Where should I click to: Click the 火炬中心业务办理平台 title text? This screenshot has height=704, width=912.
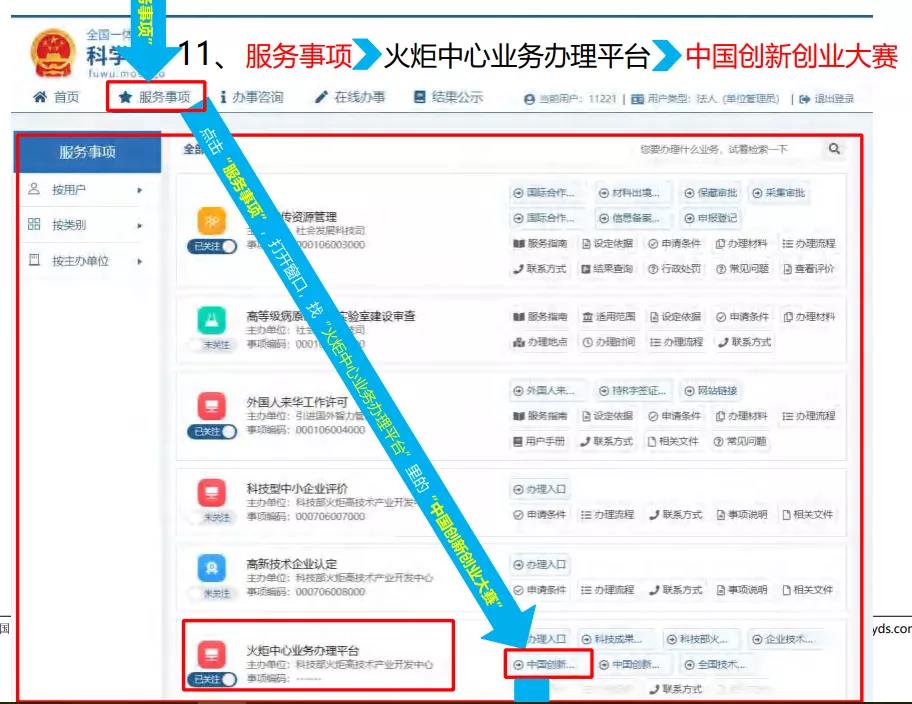(302, 650)
